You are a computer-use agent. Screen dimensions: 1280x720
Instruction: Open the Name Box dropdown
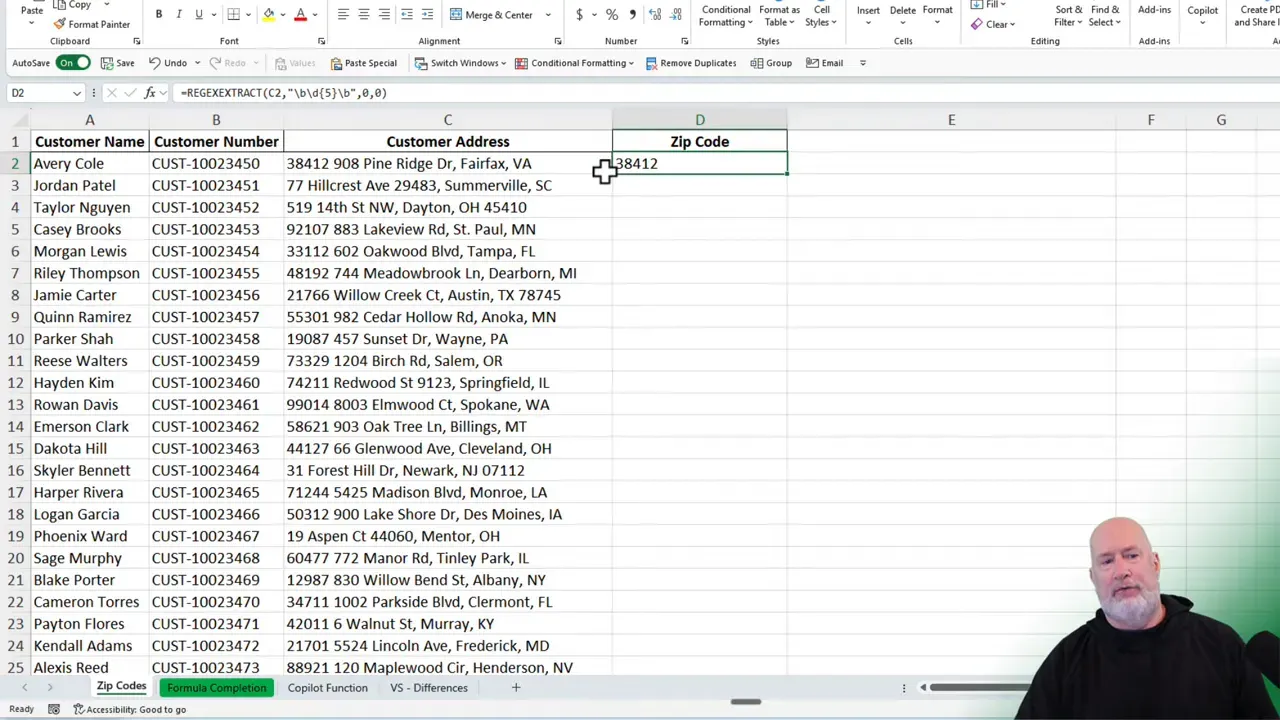pos(76,92)
